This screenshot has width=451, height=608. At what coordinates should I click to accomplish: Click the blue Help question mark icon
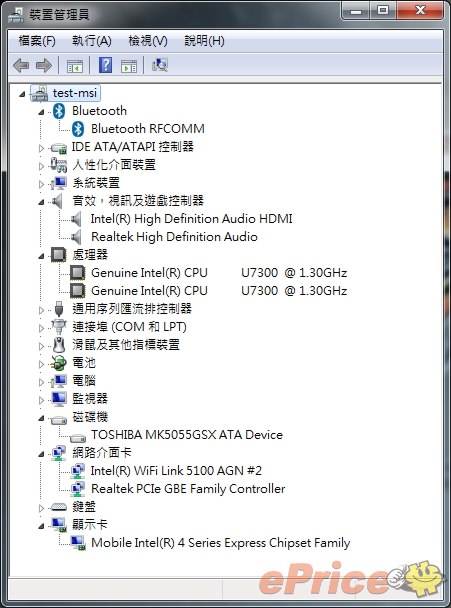coord(105,65)
